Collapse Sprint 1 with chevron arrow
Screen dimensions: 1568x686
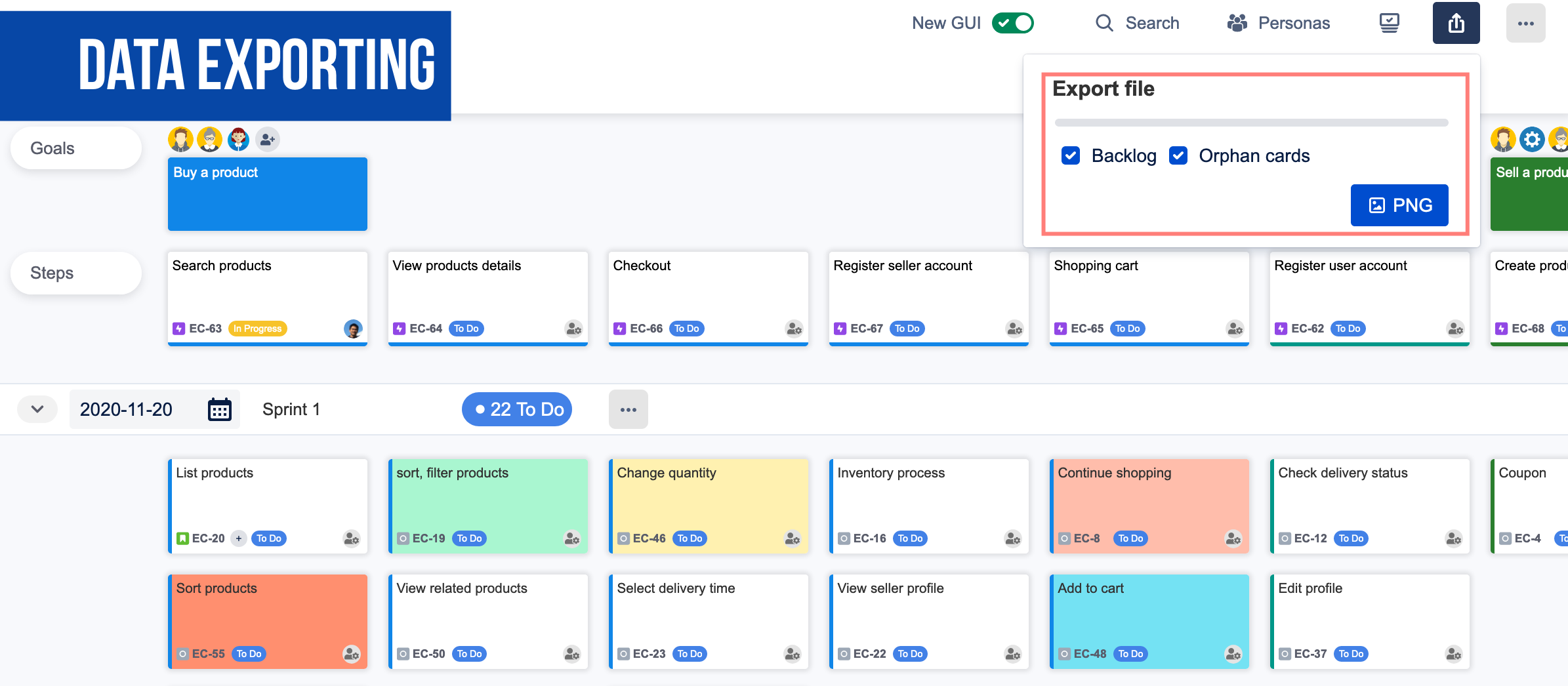point(37,410)
